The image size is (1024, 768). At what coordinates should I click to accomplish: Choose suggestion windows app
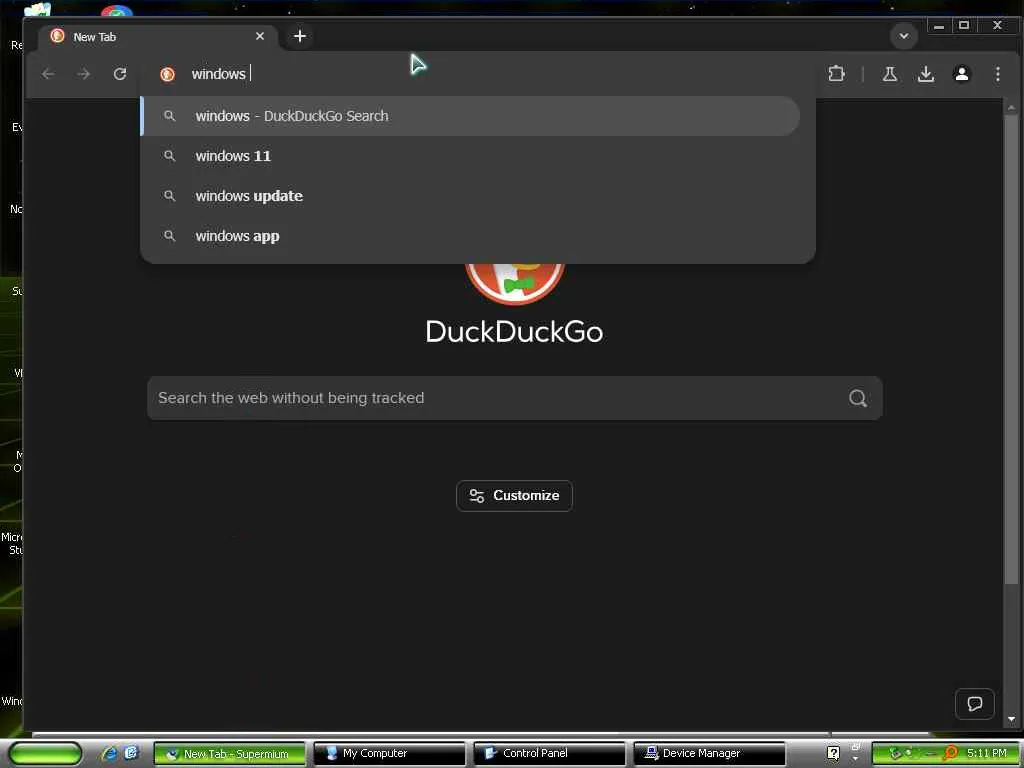pyautogui.click(x=470, y=236)
